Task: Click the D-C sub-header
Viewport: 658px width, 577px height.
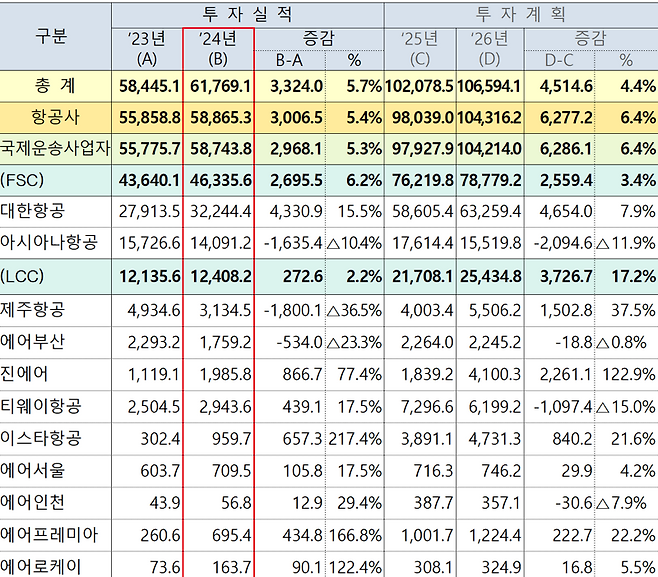Action: click(559, 61)
